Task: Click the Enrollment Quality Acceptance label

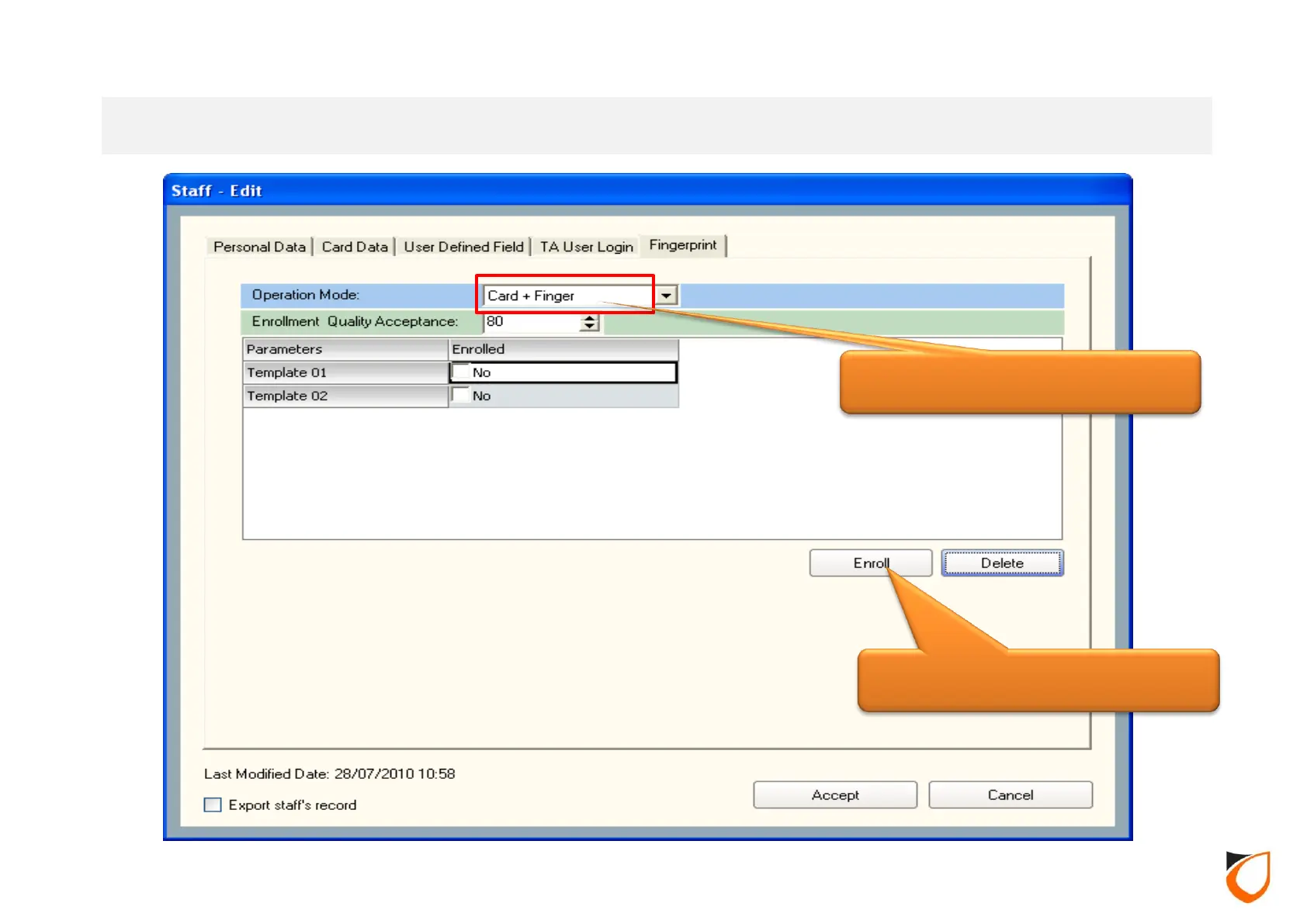Action: [355, 321]
